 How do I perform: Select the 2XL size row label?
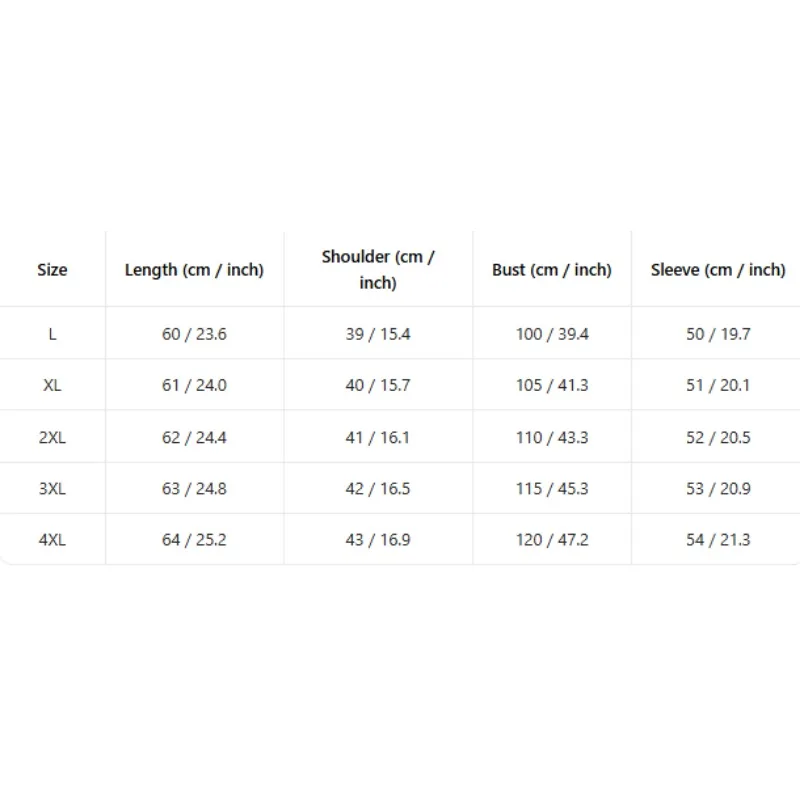[52, 437]
